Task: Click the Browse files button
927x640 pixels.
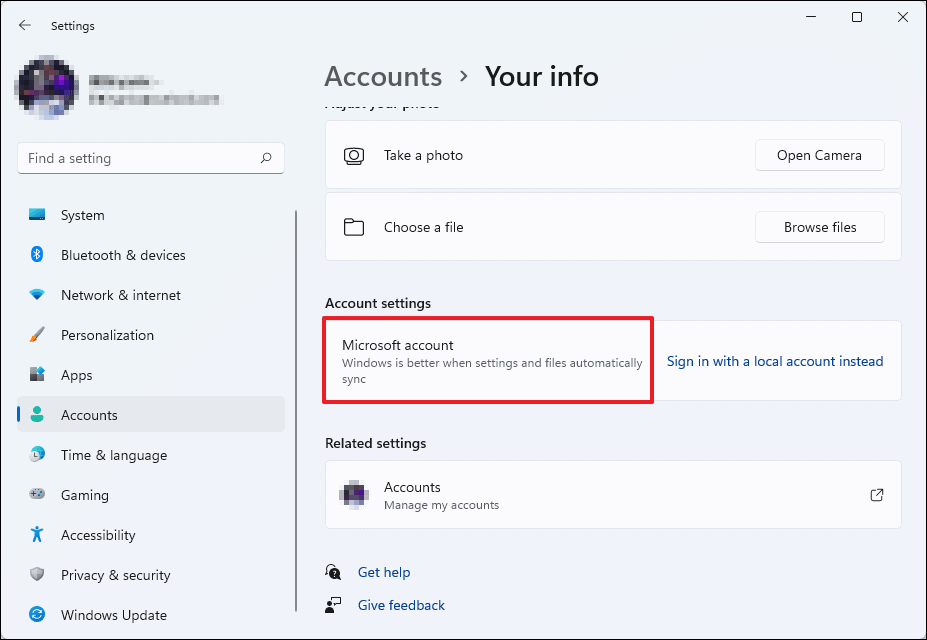Action: click(819, 227)
